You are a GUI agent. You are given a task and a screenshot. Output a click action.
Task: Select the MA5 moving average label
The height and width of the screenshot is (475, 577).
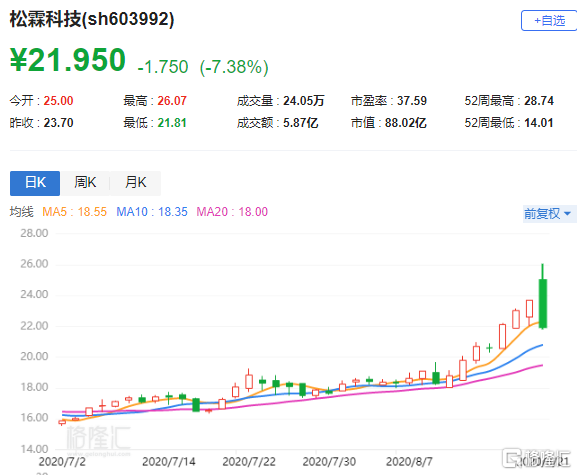click(74, 212)
